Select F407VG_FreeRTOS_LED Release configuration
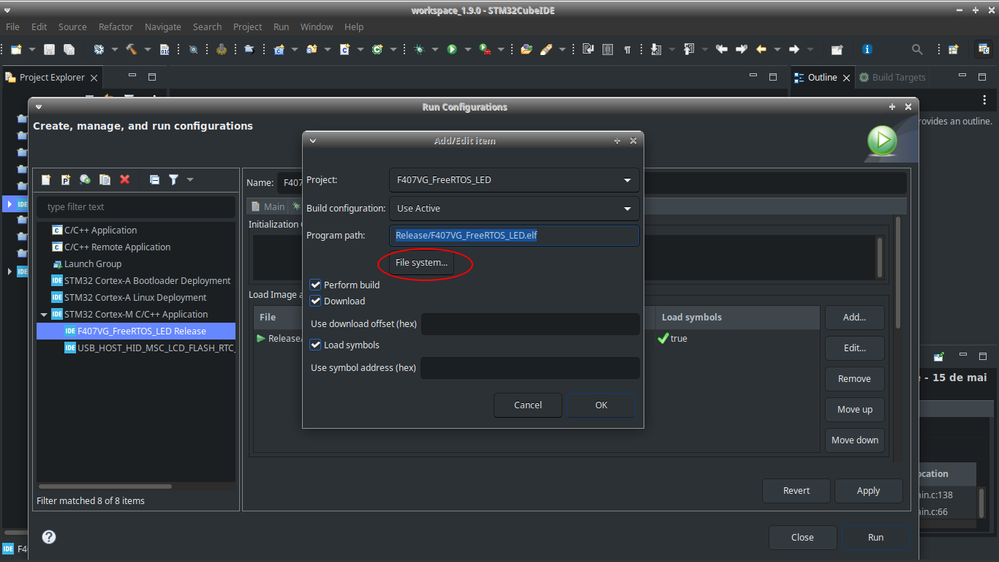The width and height of the screenshot is (999, 562). (x=136, y=331)
